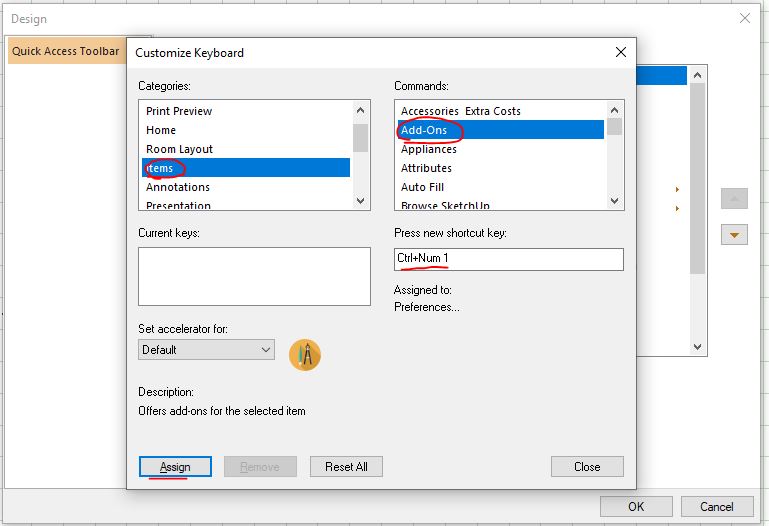The height and width of the screenshot is (526, 769).
Task: Open the Set accelerator for dropdown
Action: click(206, 350)
